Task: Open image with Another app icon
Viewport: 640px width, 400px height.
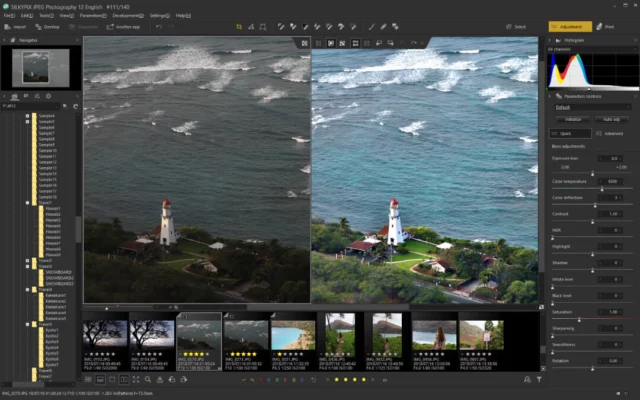Action: 110,27
